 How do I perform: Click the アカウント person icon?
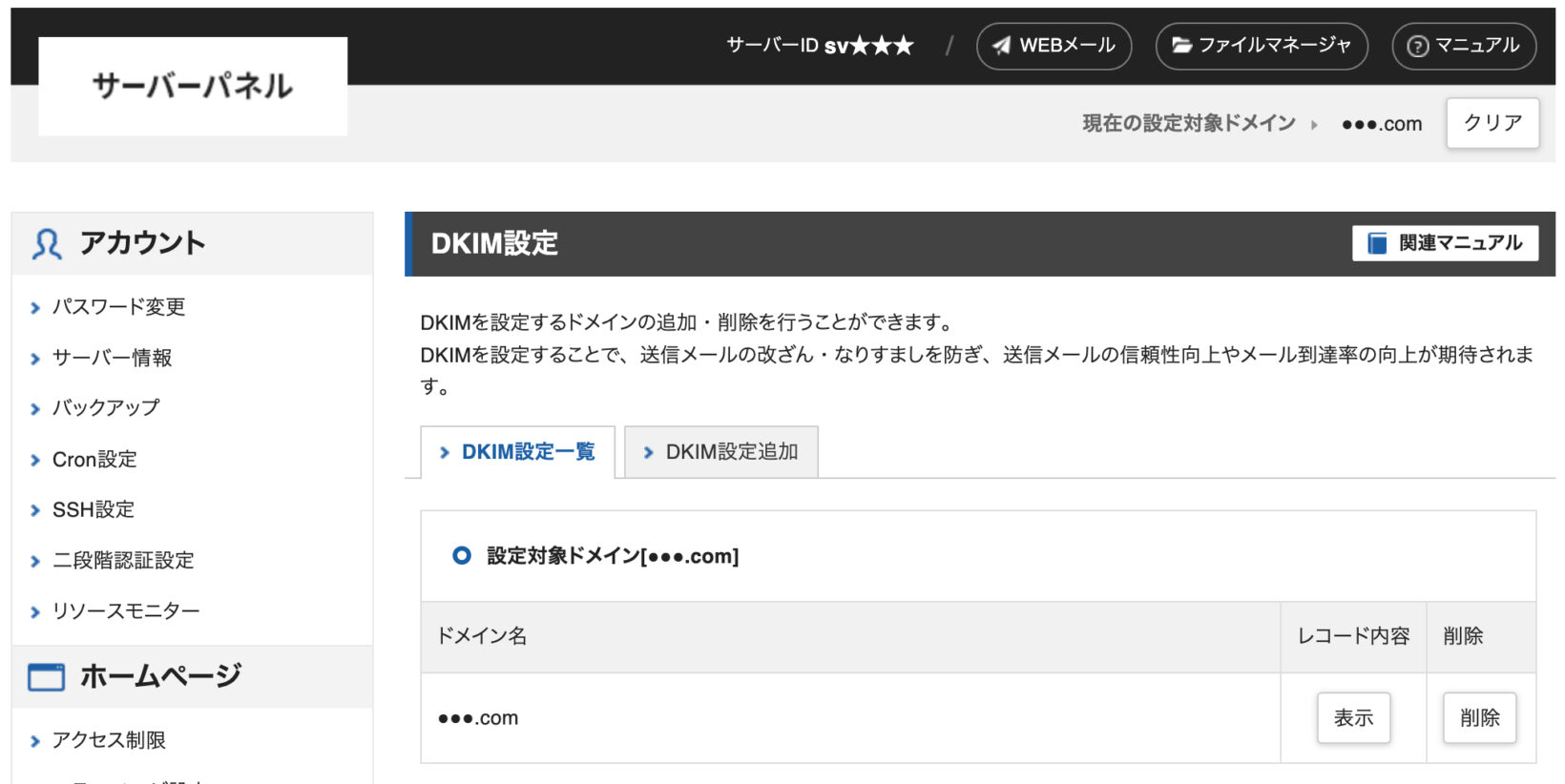(x=47, y=244)
